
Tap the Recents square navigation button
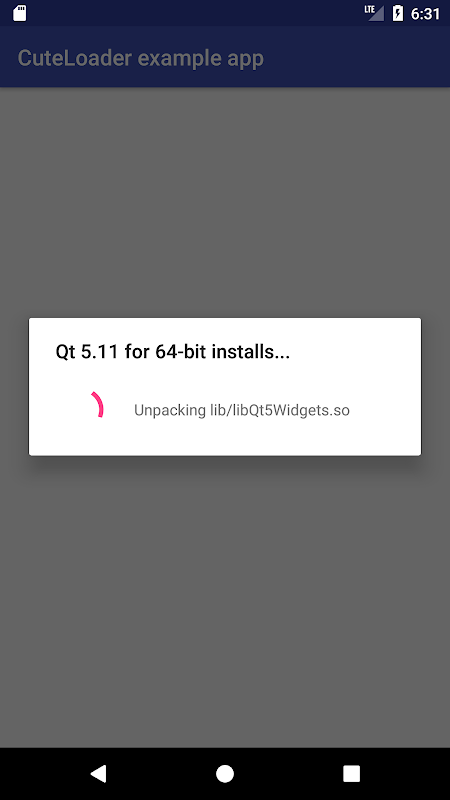click(x=352, y=773)
